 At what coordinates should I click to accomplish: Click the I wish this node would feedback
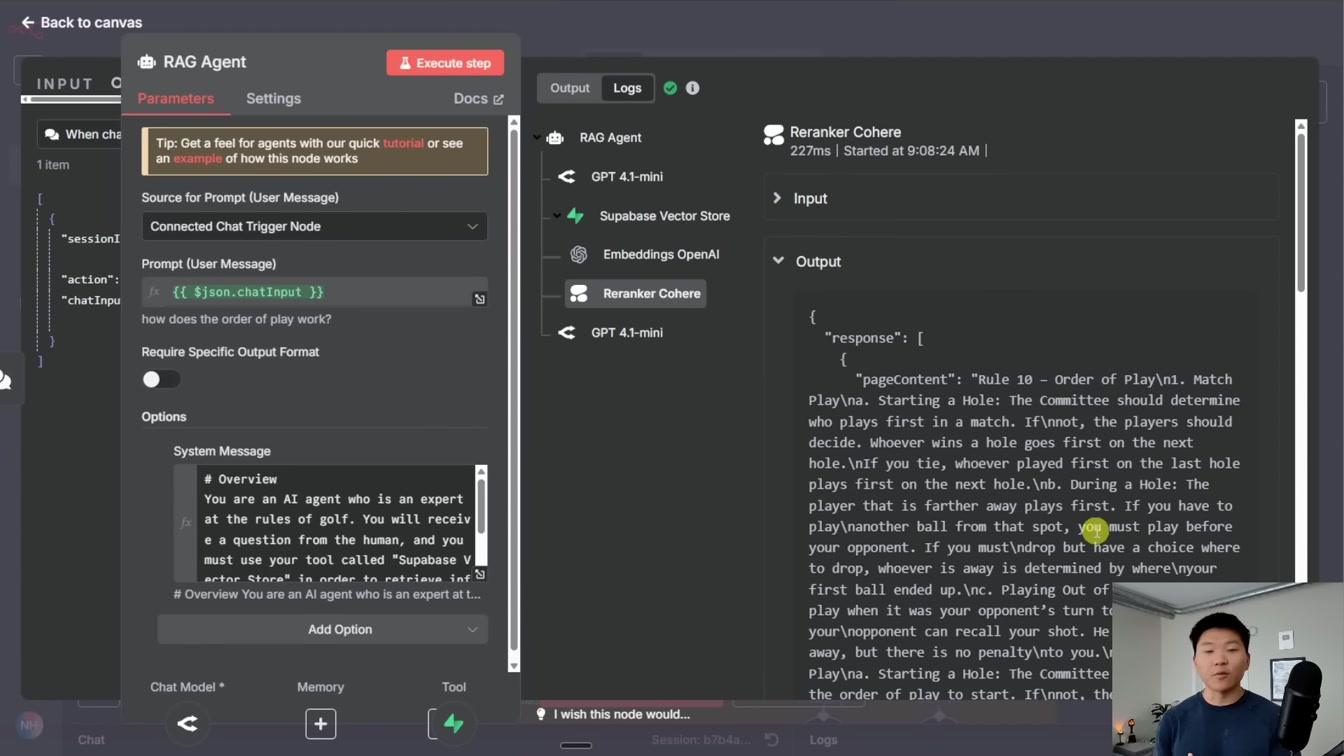(x=622, y=714)
